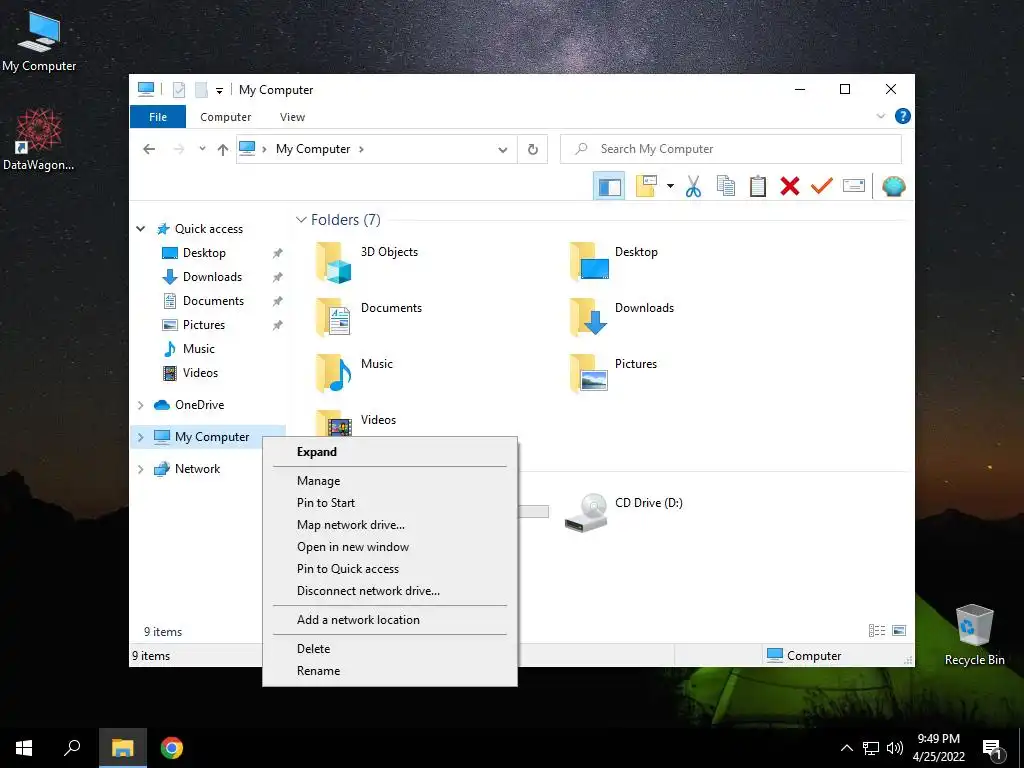Show hidden tray icons with the caret

point(846,748)
